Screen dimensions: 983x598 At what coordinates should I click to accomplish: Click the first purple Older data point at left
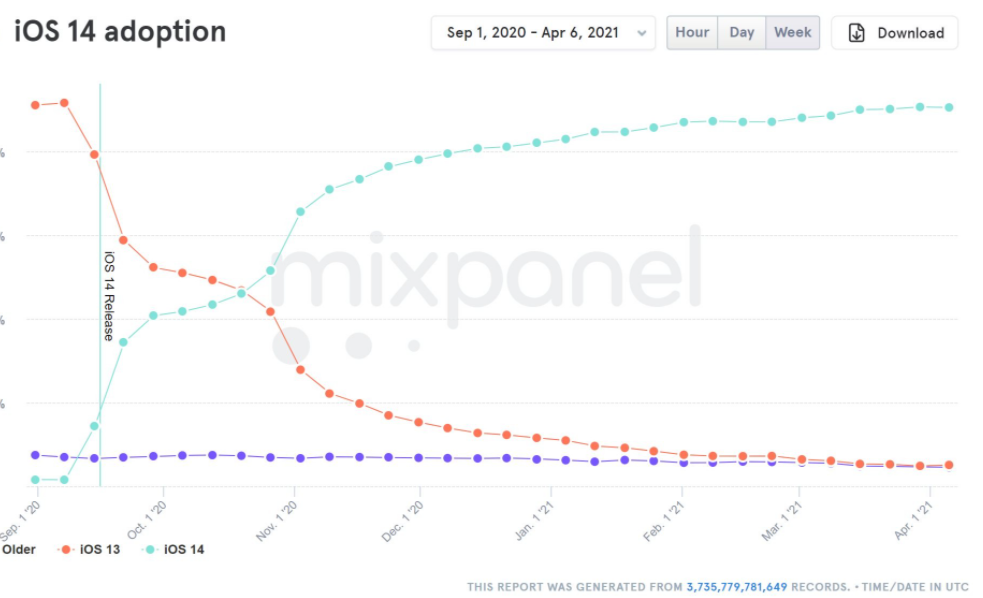tap(35, 455)
